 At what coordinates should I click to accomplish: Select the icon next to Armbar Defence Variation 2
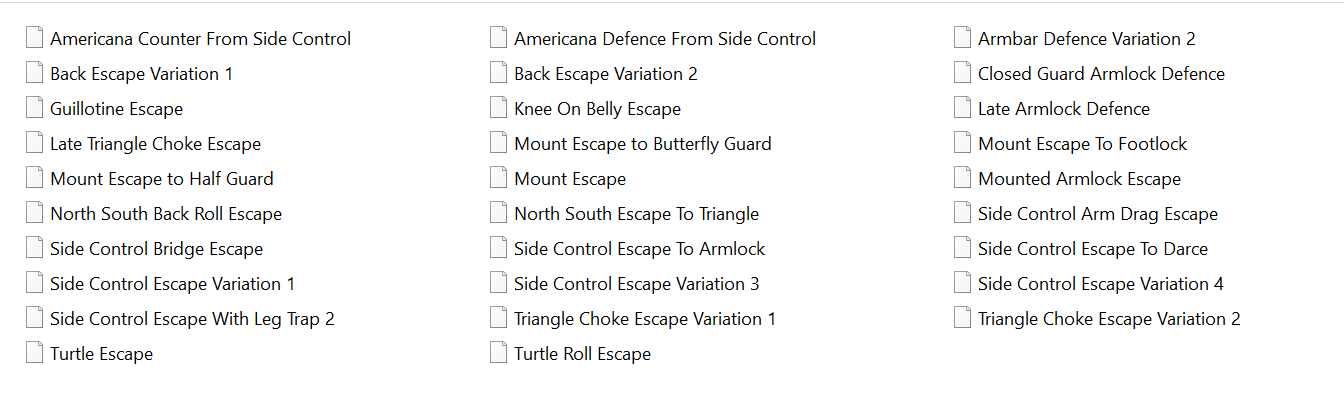point(962,38)
